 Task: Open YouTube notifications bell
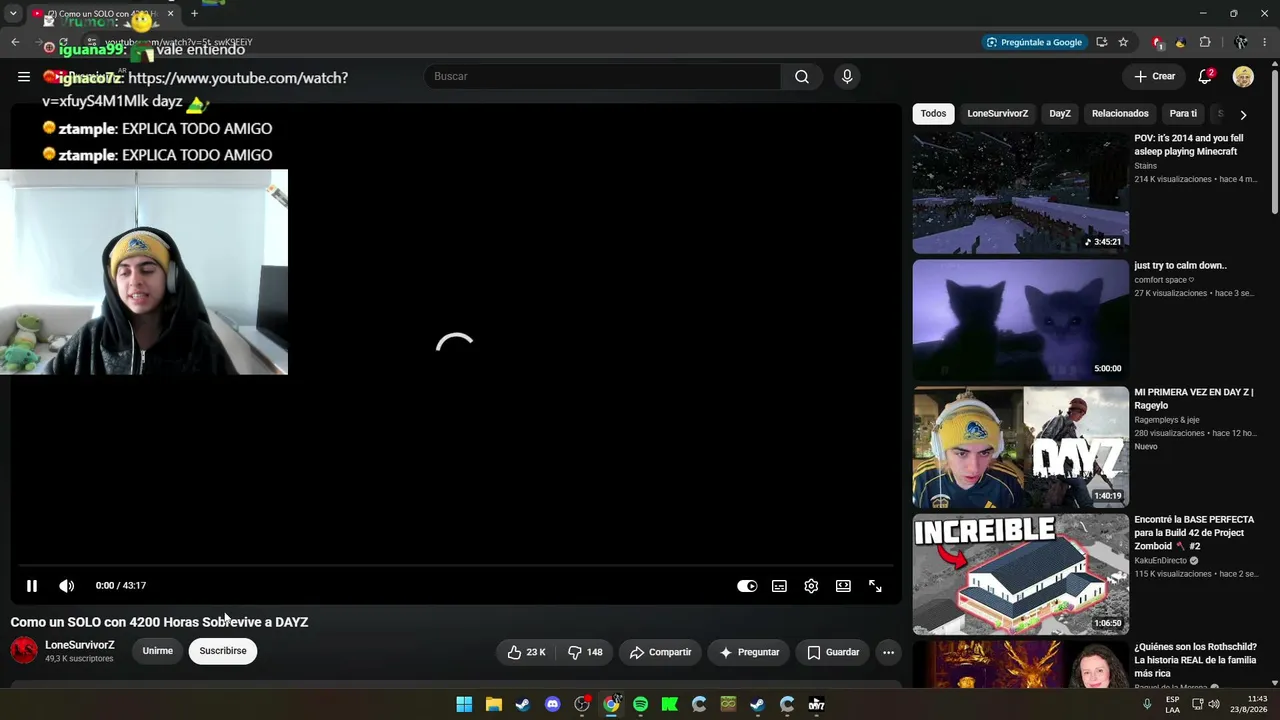(x=1206, y=77)
